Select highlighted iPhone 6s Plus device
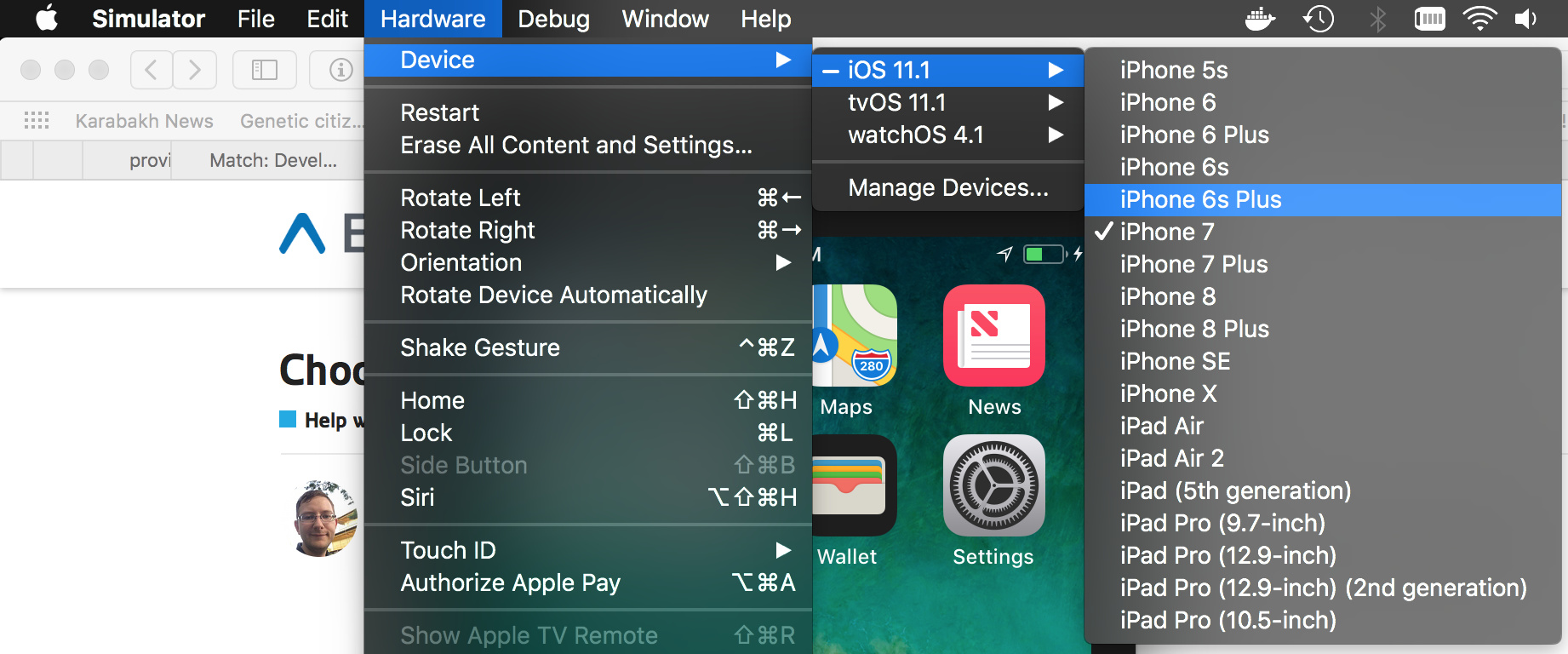 (x=1323, y=199)
